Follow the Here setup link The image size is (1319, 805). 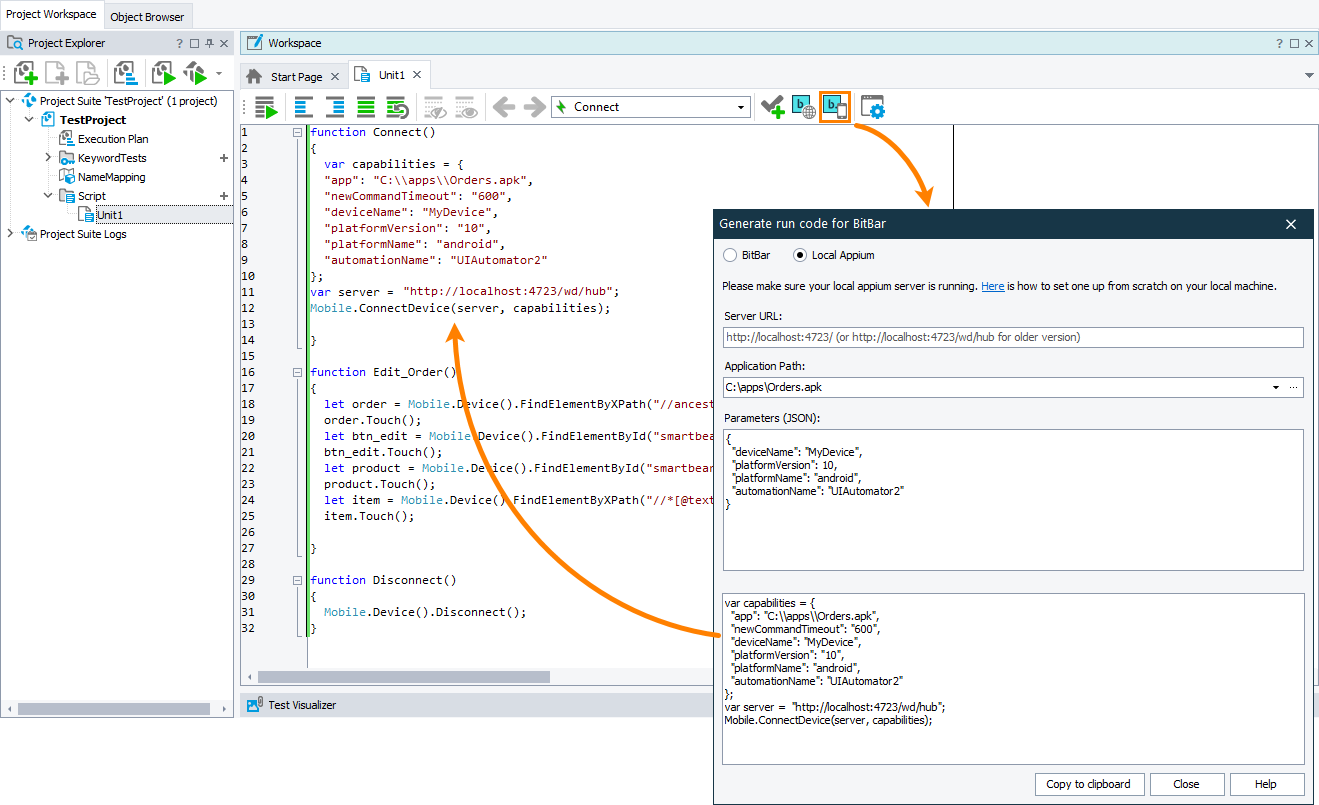pos(992,286)
